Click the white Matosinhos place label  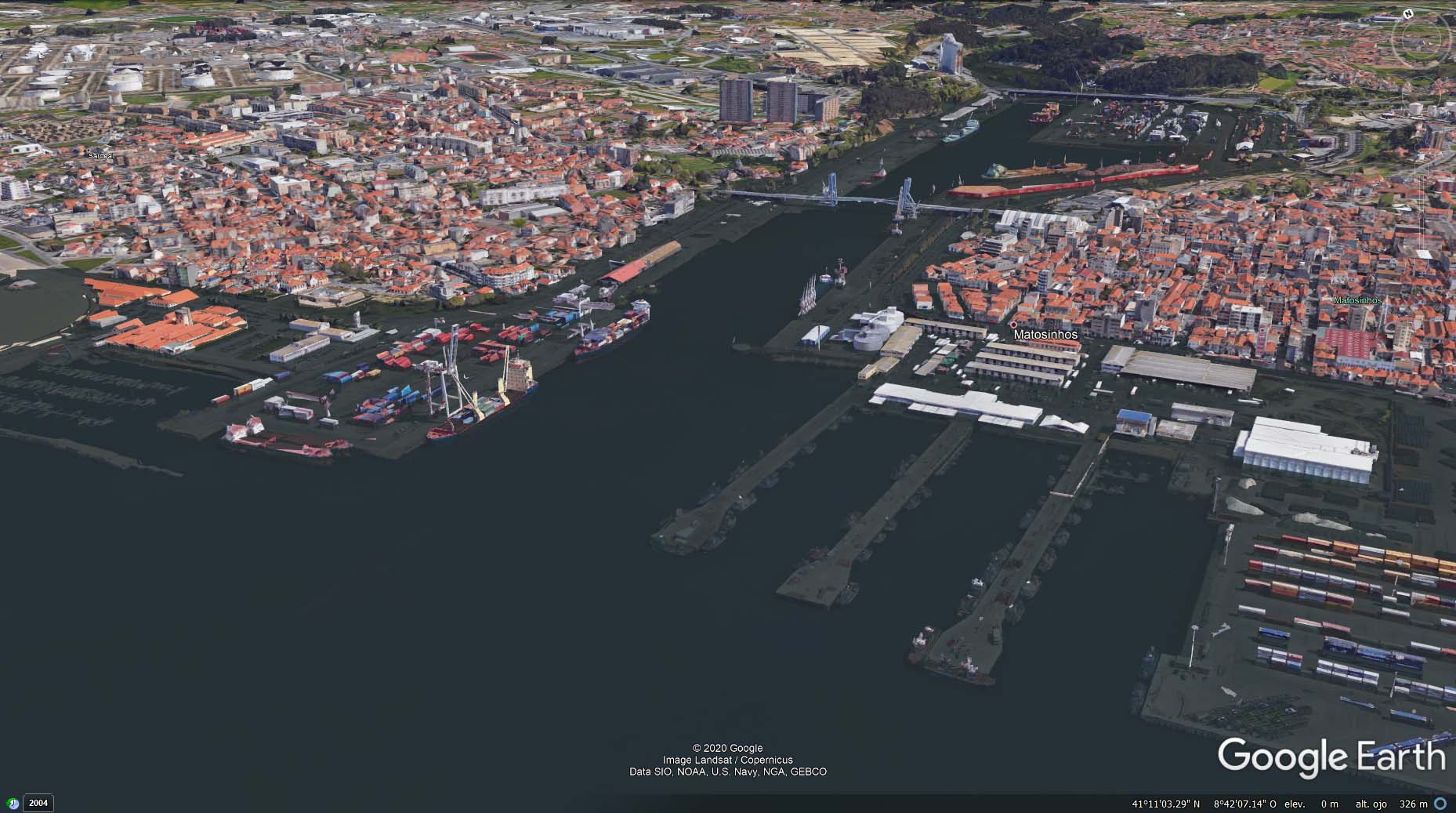click(1045, 335)
